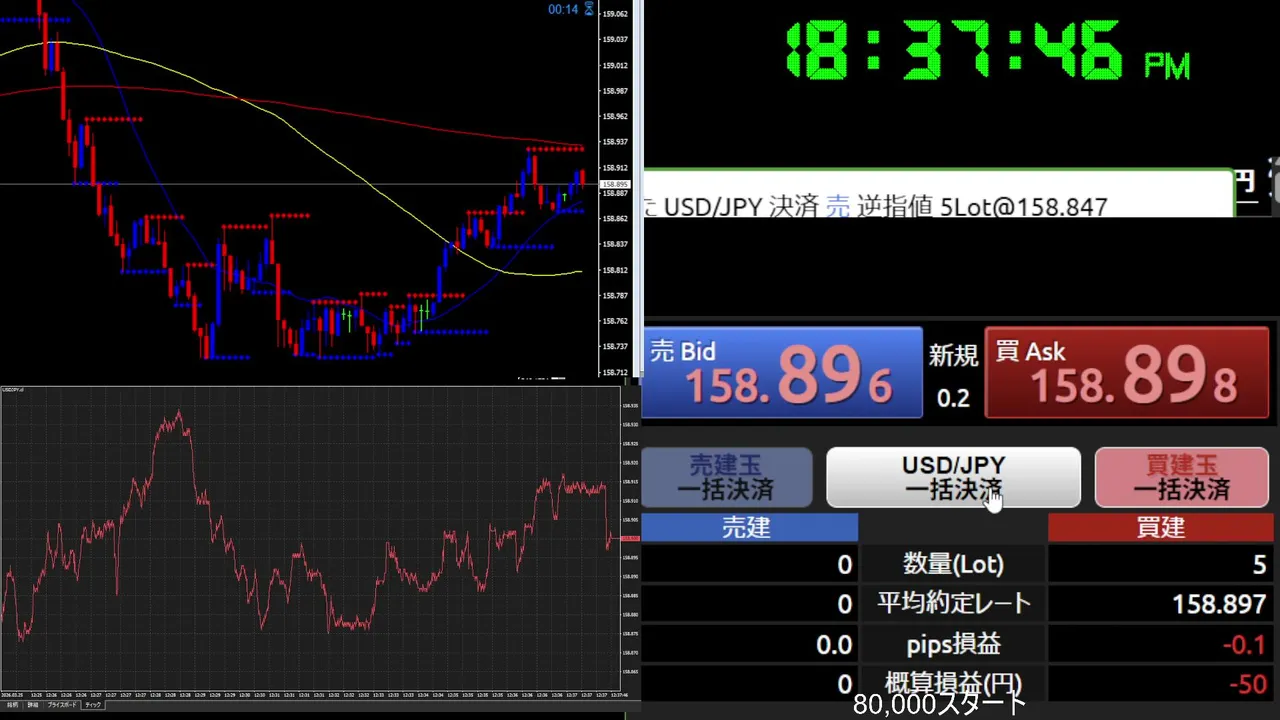Click the 18:37:46 PM digital clock
The image size is (1280, 720).
tap(988, 50)
